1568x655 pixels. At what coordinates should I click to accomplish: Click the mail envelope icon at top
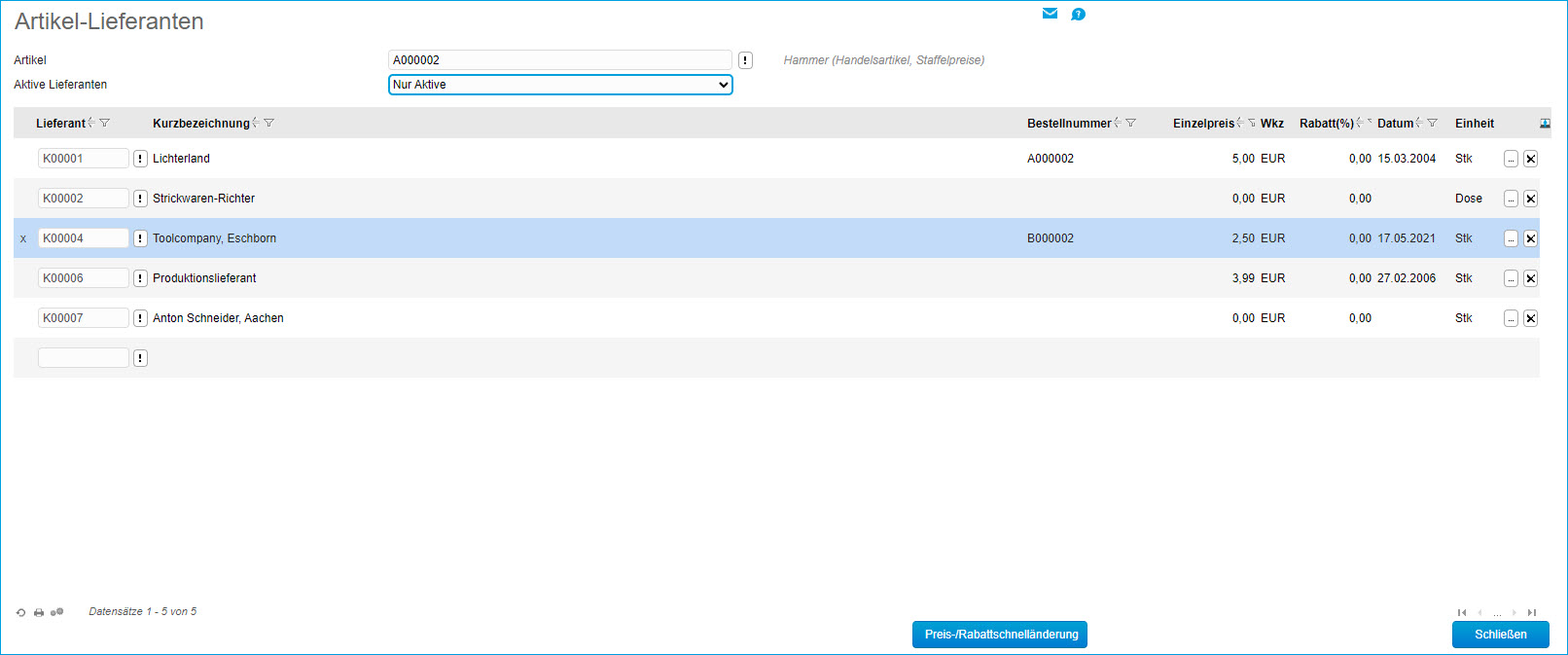[1050, 14]
